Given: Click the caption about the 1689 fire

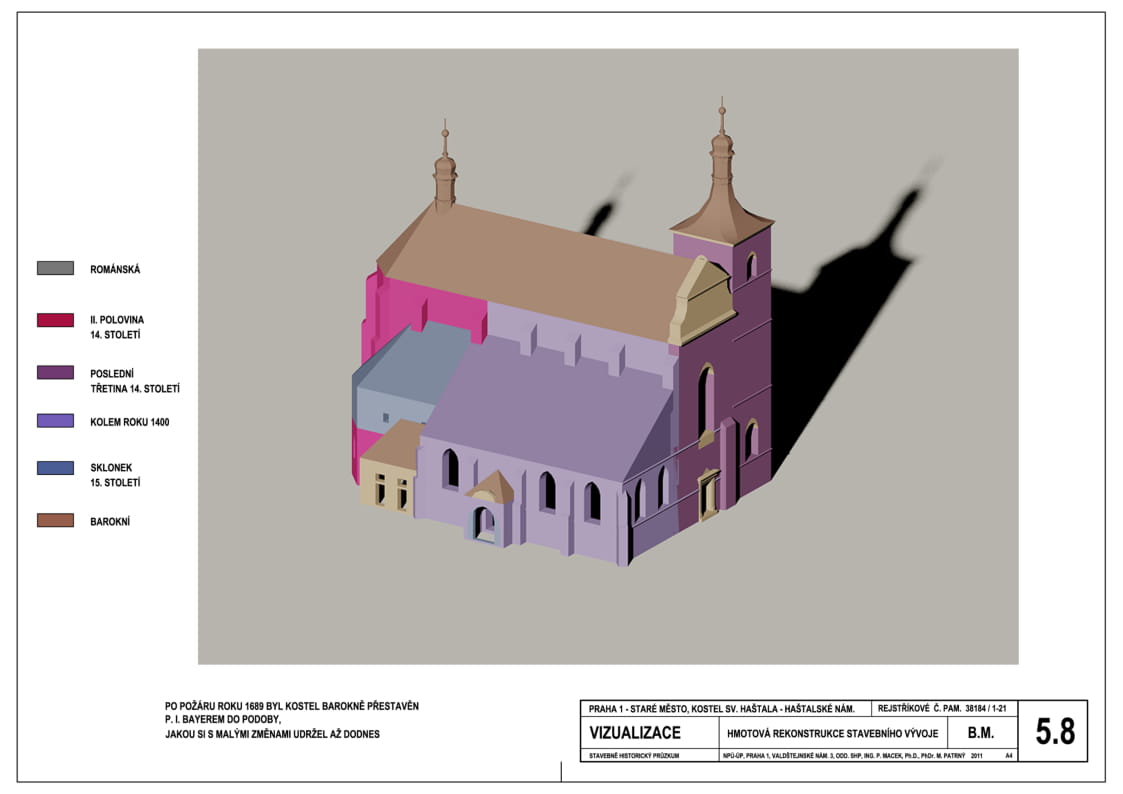Looking at the screenshot, I should tap(291, 720).
